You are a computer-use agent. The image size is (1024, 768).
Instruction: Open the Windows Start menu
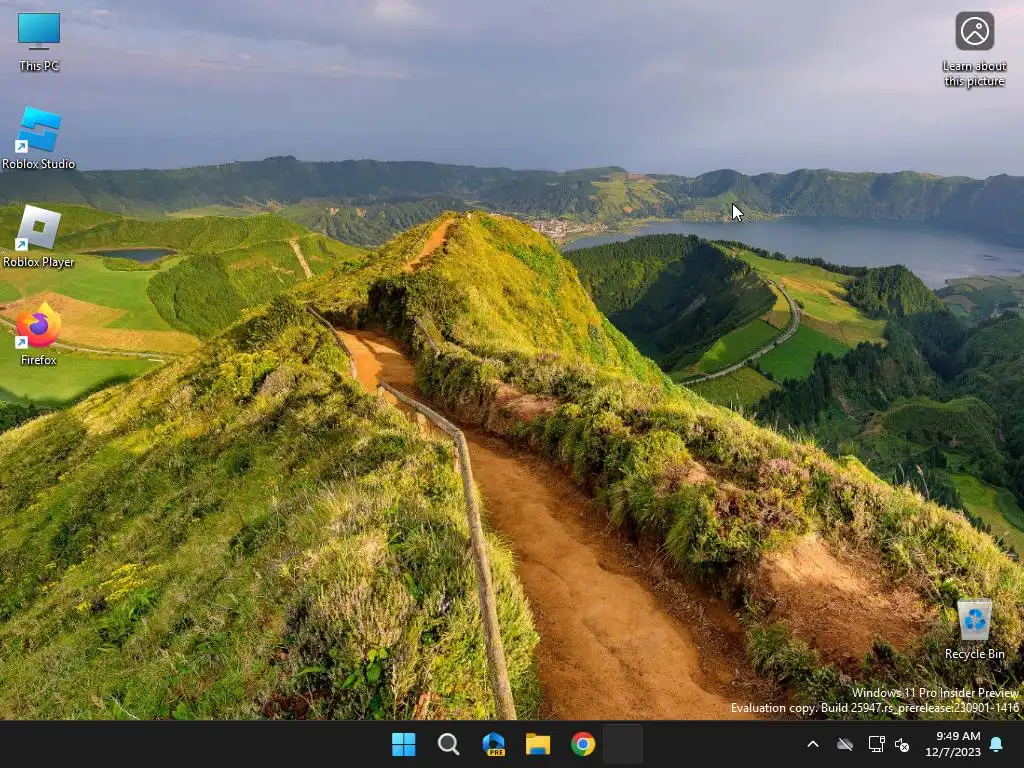click(404, 744)
